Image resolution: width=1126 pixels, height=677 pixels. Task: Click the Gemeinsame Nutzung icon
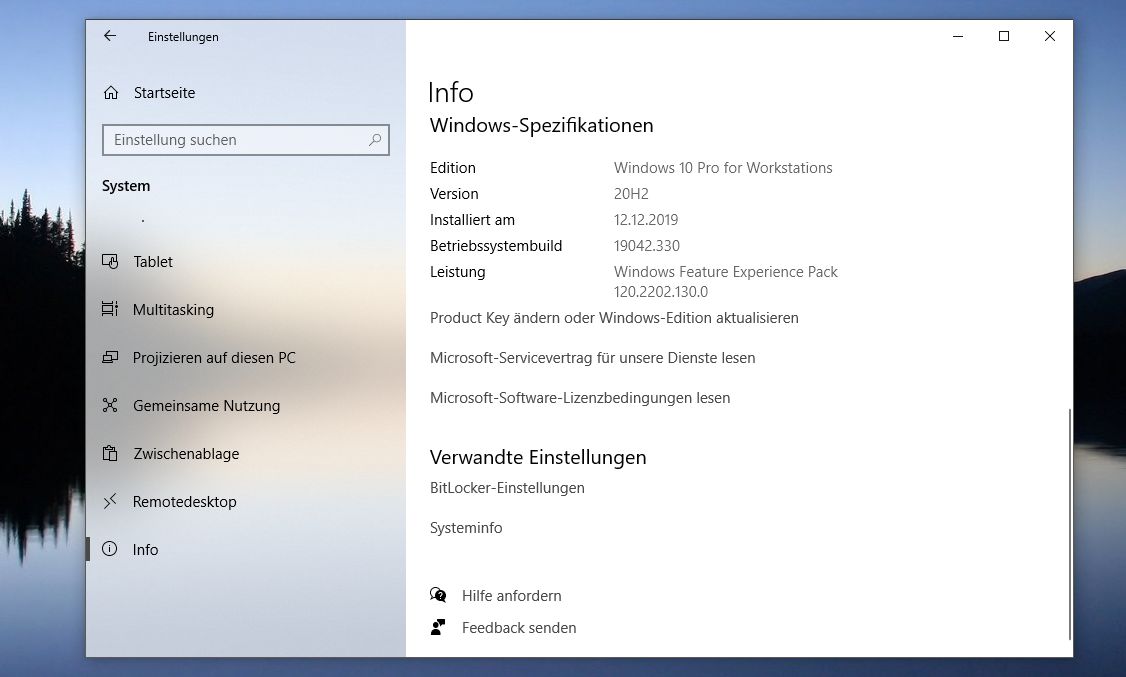(x=110, y=406)
